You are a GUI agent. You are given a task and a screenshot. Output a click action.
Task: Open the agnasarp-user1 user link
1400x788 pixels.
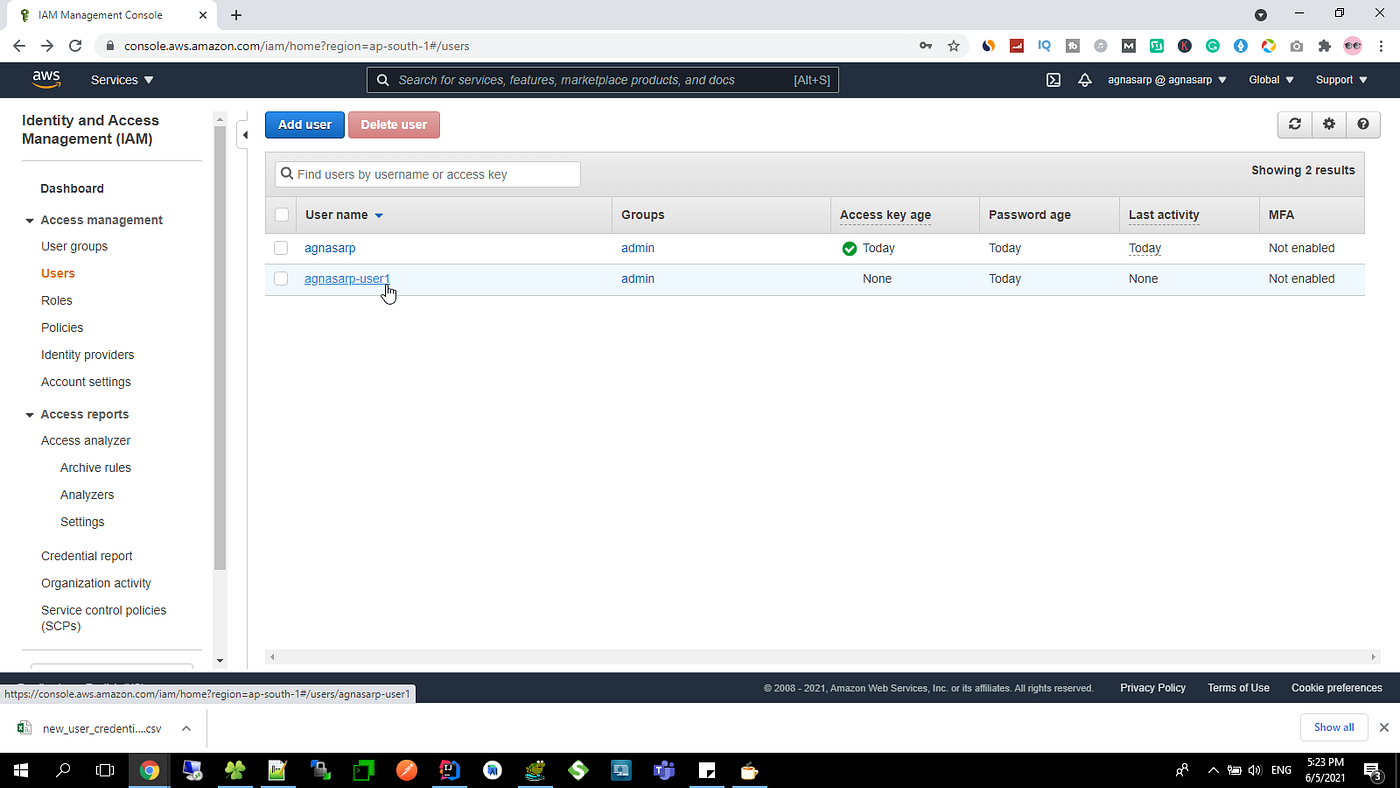[x=347, y=279]
